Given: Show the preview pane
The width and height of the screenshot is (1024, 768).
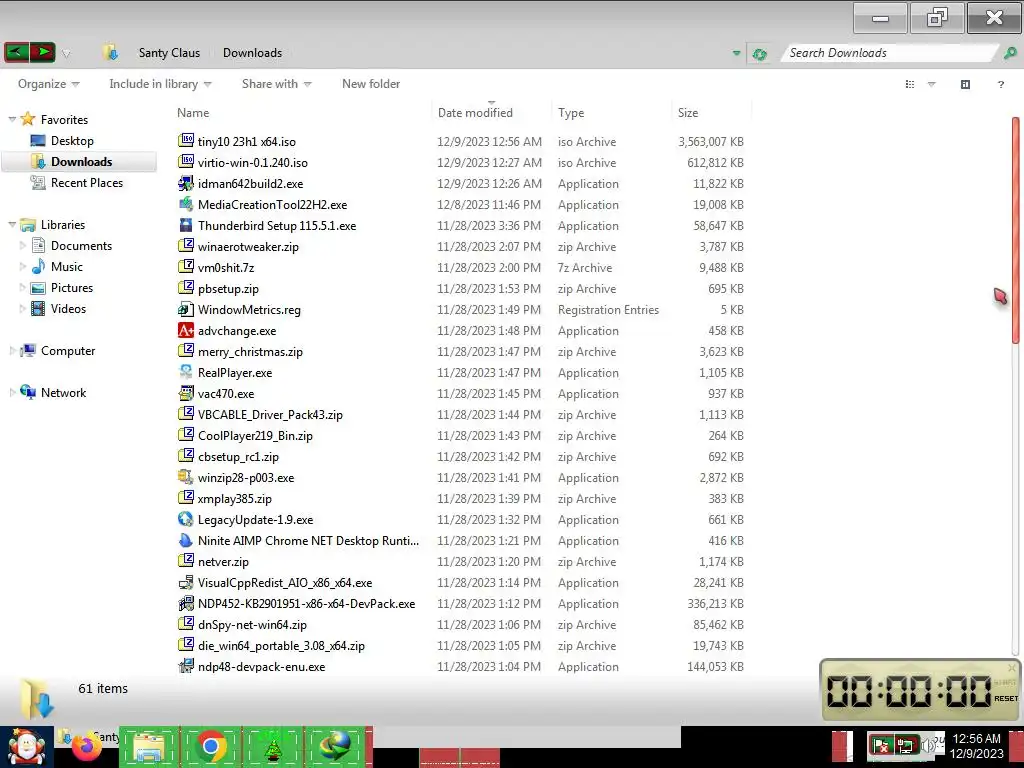Looking at the screenshot, I should pos(965,84).
